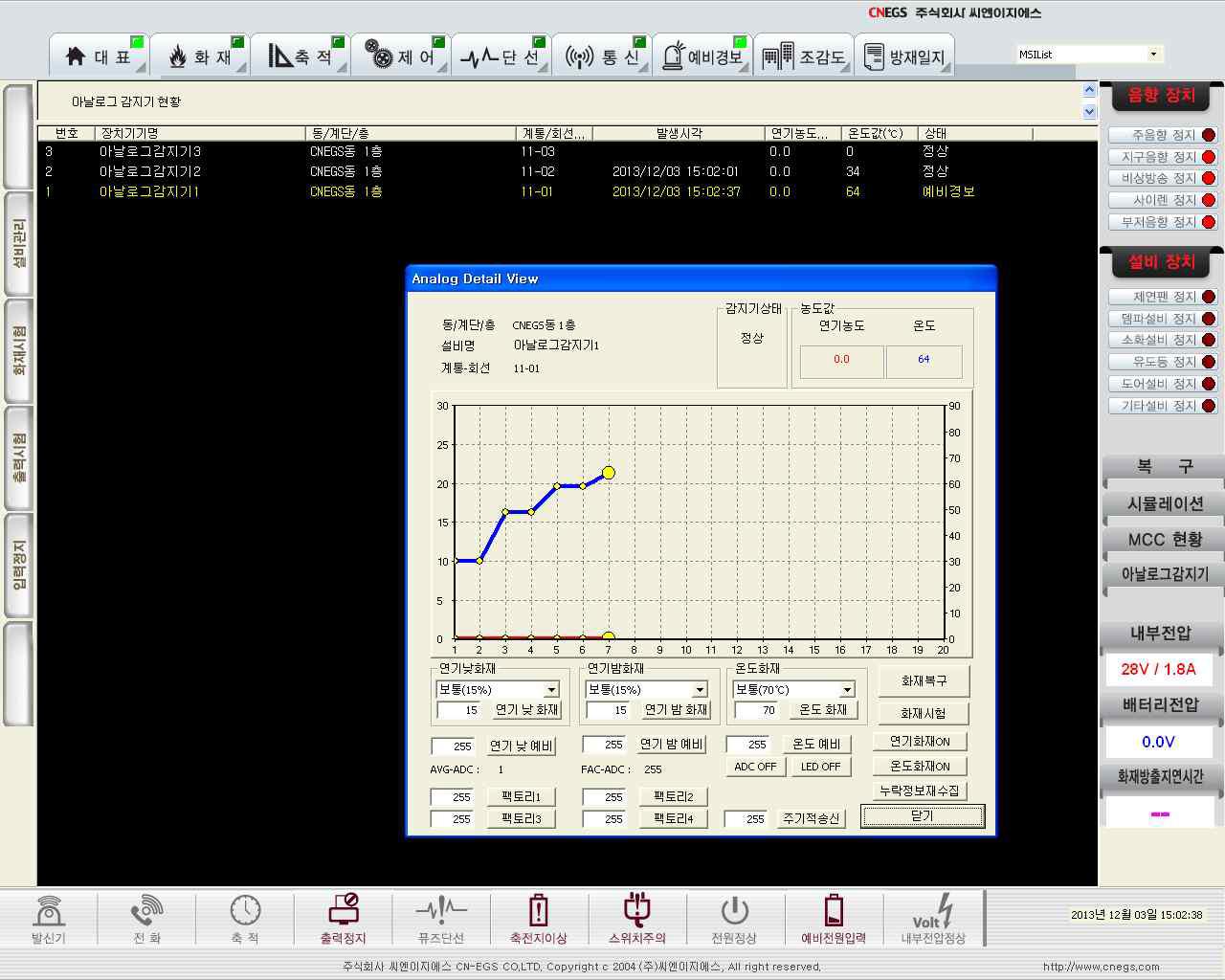The image size is (1225, 980).
Task: Click the 팩토리1 button
Action: click(x=521, y=797)
